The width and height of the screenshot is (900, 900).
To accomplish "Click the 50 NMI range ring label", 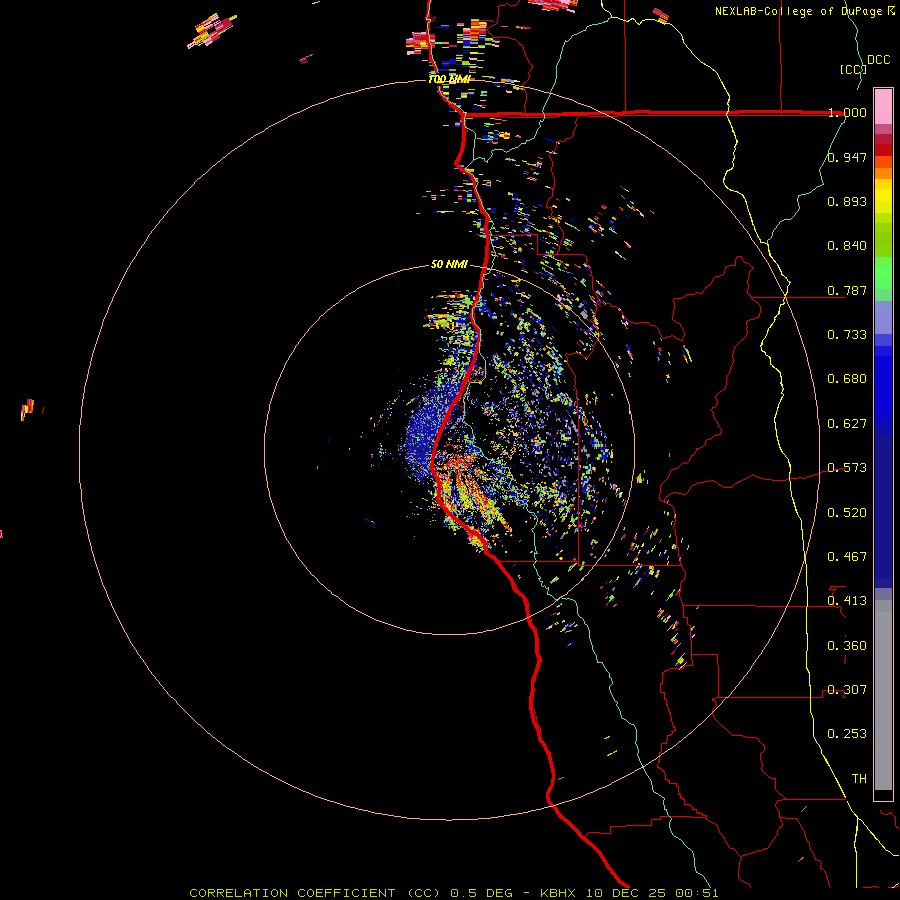I will coord(449,265).
